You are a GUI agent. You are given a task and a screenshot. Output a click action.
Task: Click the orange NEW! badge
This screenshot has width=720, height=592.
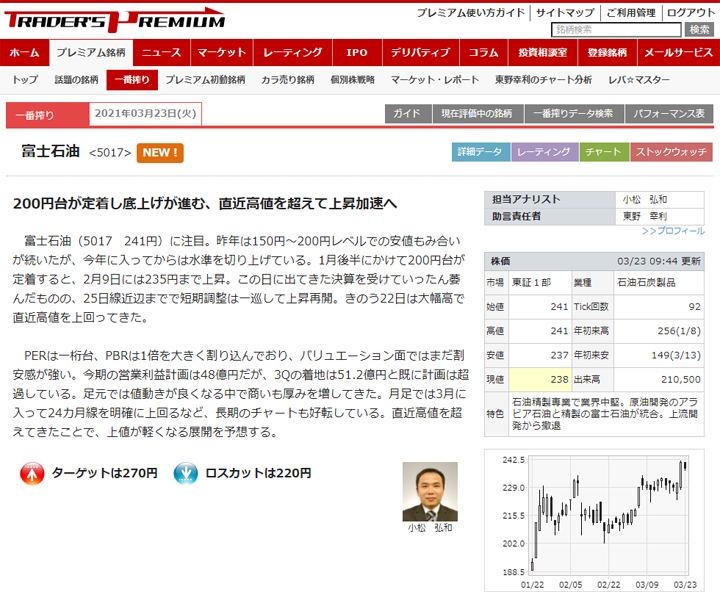tap(160, 153)
